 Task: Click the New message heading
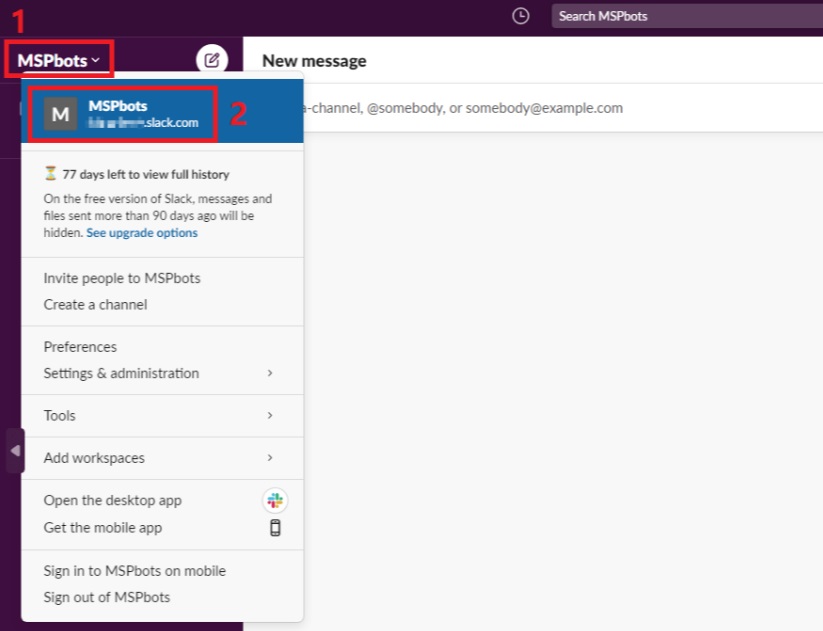coord(314,61)
